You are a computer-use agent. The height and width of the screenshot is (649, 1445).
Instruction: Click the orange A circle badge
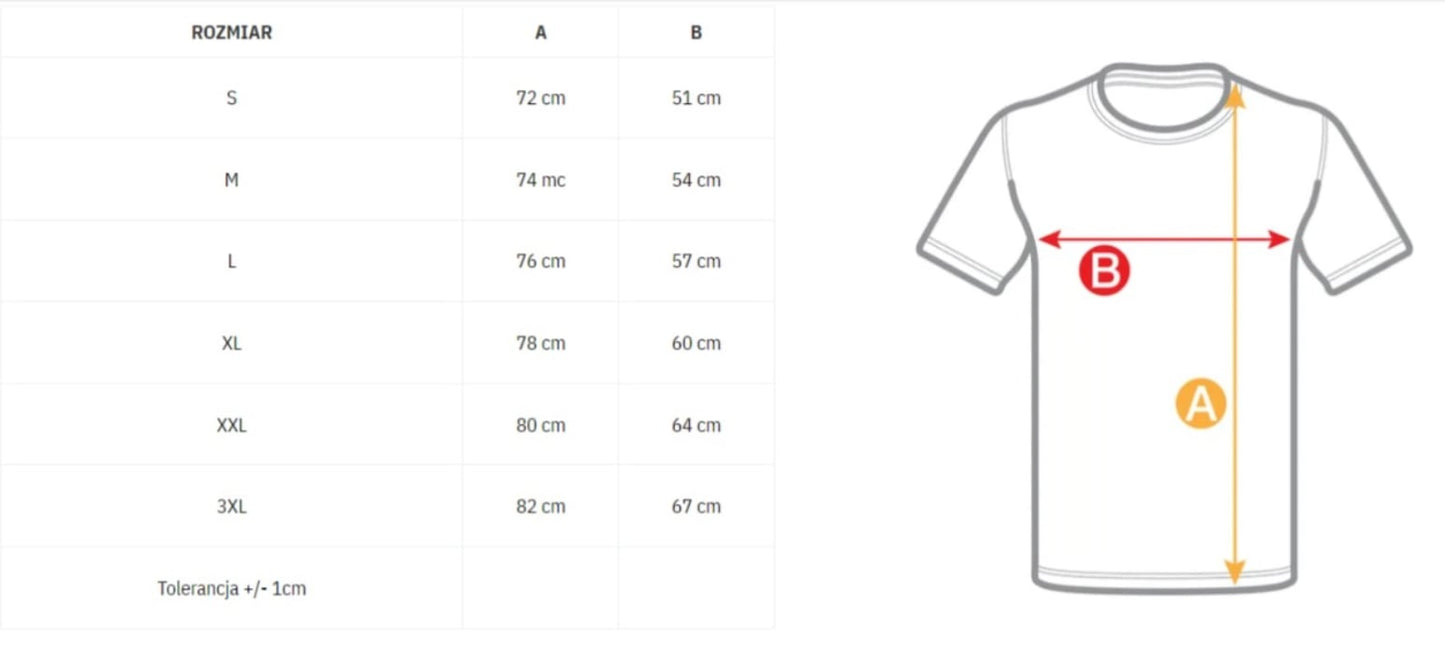coord(1201,404)
